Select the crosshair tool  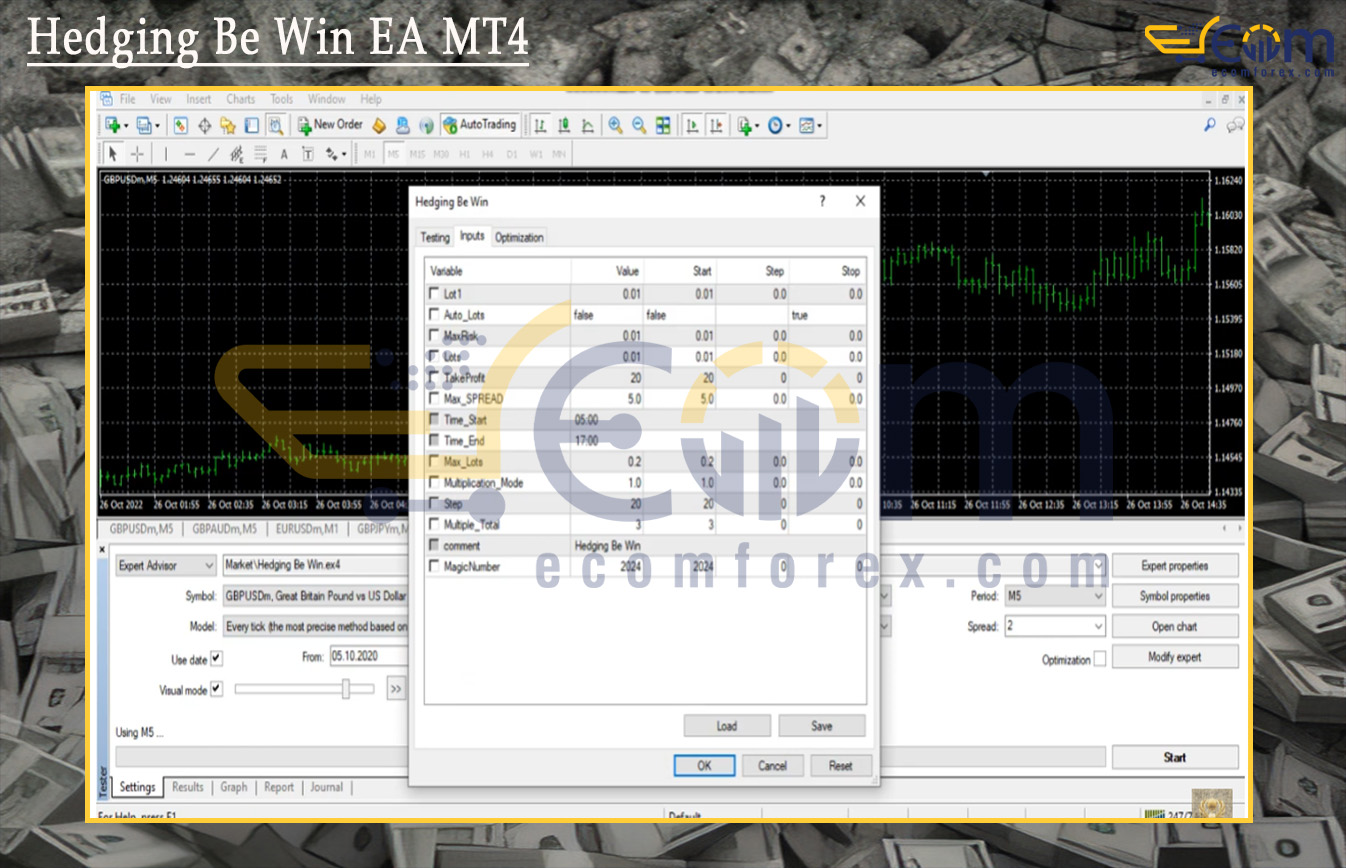tap(137, 154)
